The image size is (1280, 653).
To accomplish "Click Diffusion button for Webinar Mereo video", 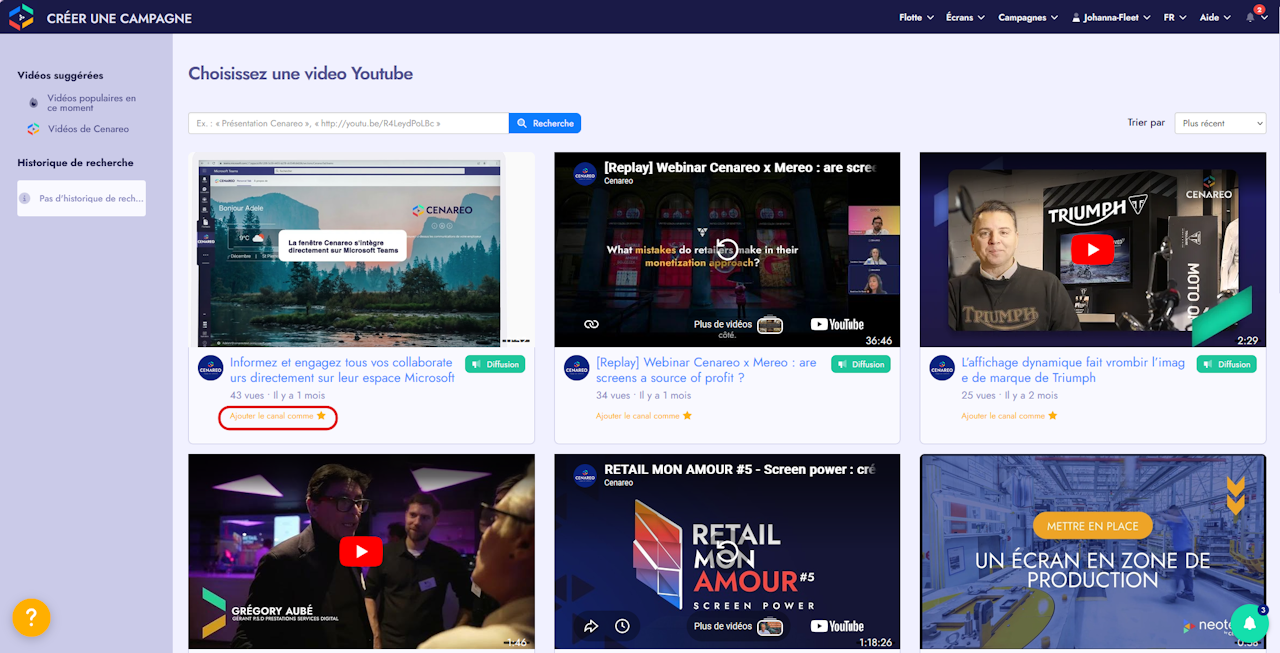I will 861,364.
